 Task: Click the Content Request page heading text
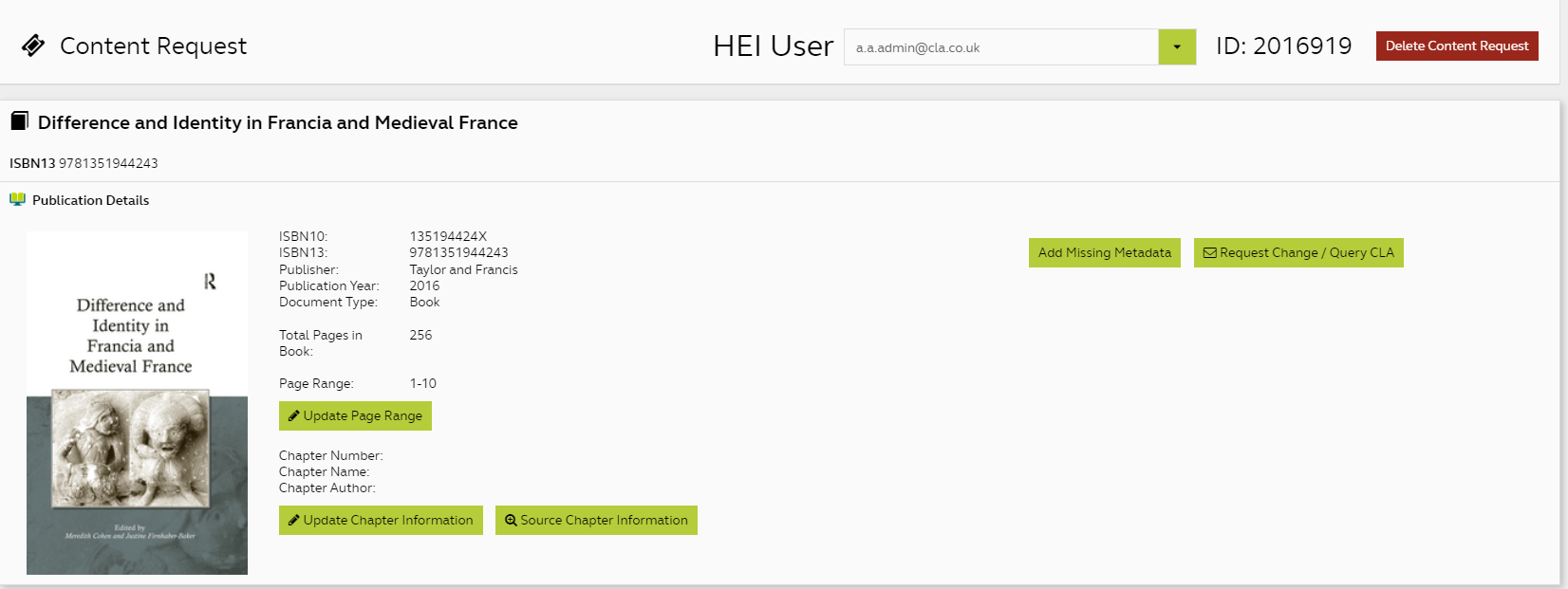coord(153,46)
